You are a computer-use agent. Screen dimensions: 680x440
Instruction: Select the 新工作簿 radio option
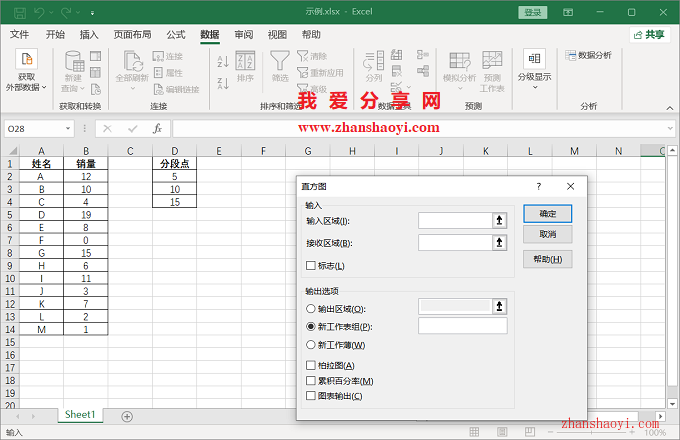(311, 345)
